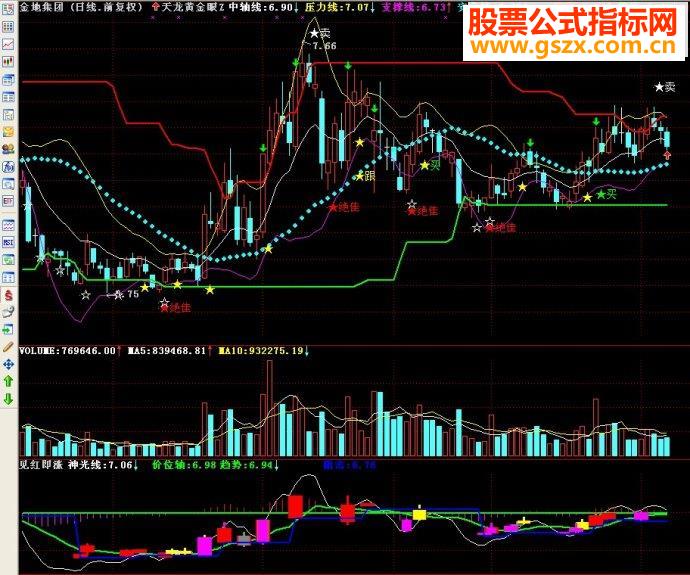Click the tallest volume bar
The image size is (690, 575).
click(269, 408)
